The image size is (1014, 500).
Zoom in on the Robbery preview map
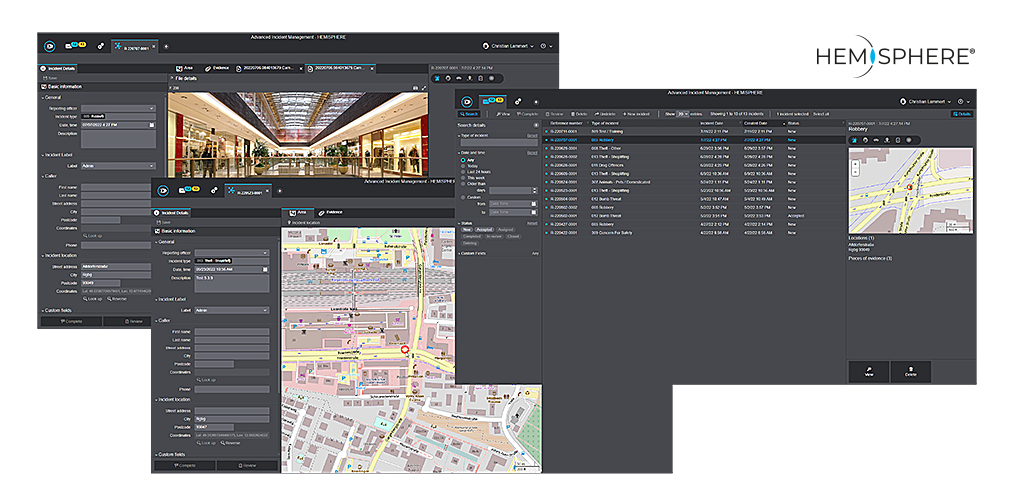[856, 164]
